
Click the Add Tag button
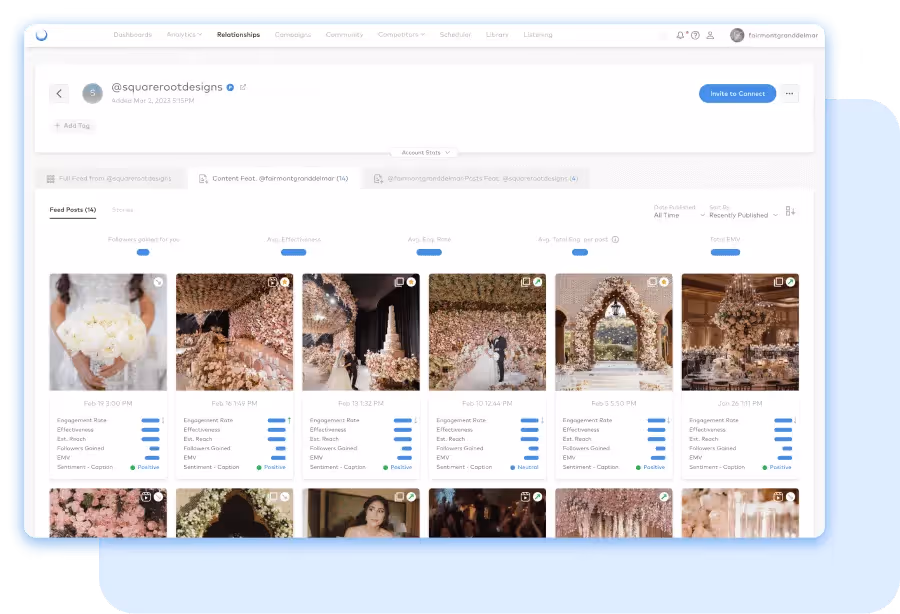[x=72, y=126]
